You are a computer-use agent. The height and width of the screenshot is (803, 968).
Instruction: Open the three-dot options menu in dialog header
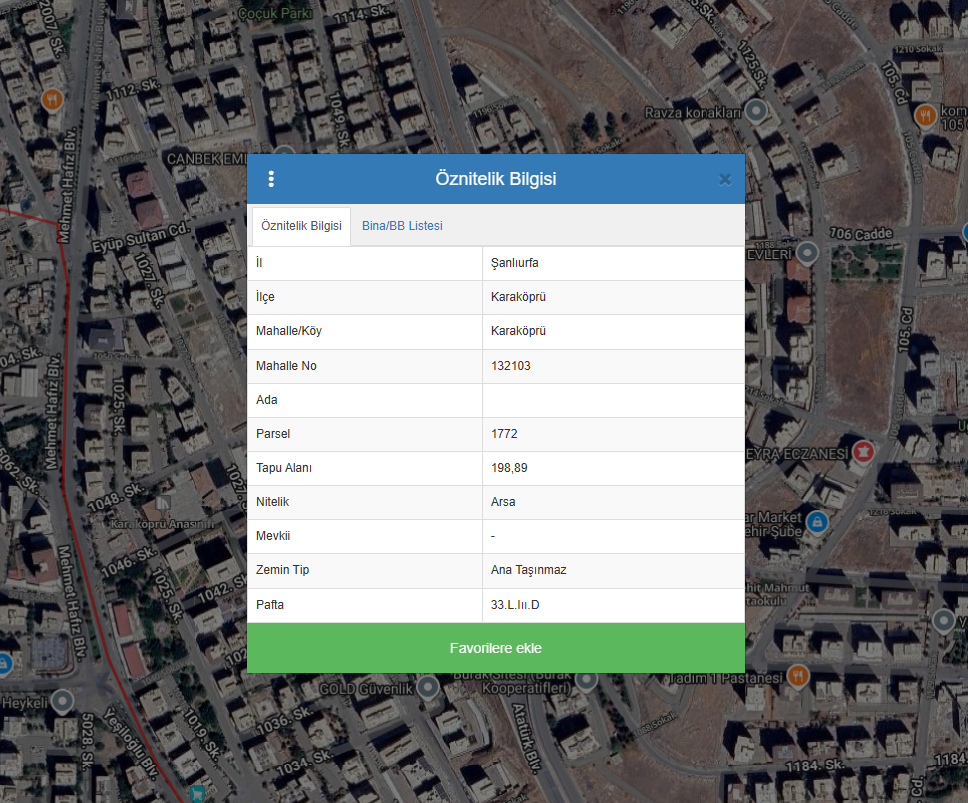point(271,179)
